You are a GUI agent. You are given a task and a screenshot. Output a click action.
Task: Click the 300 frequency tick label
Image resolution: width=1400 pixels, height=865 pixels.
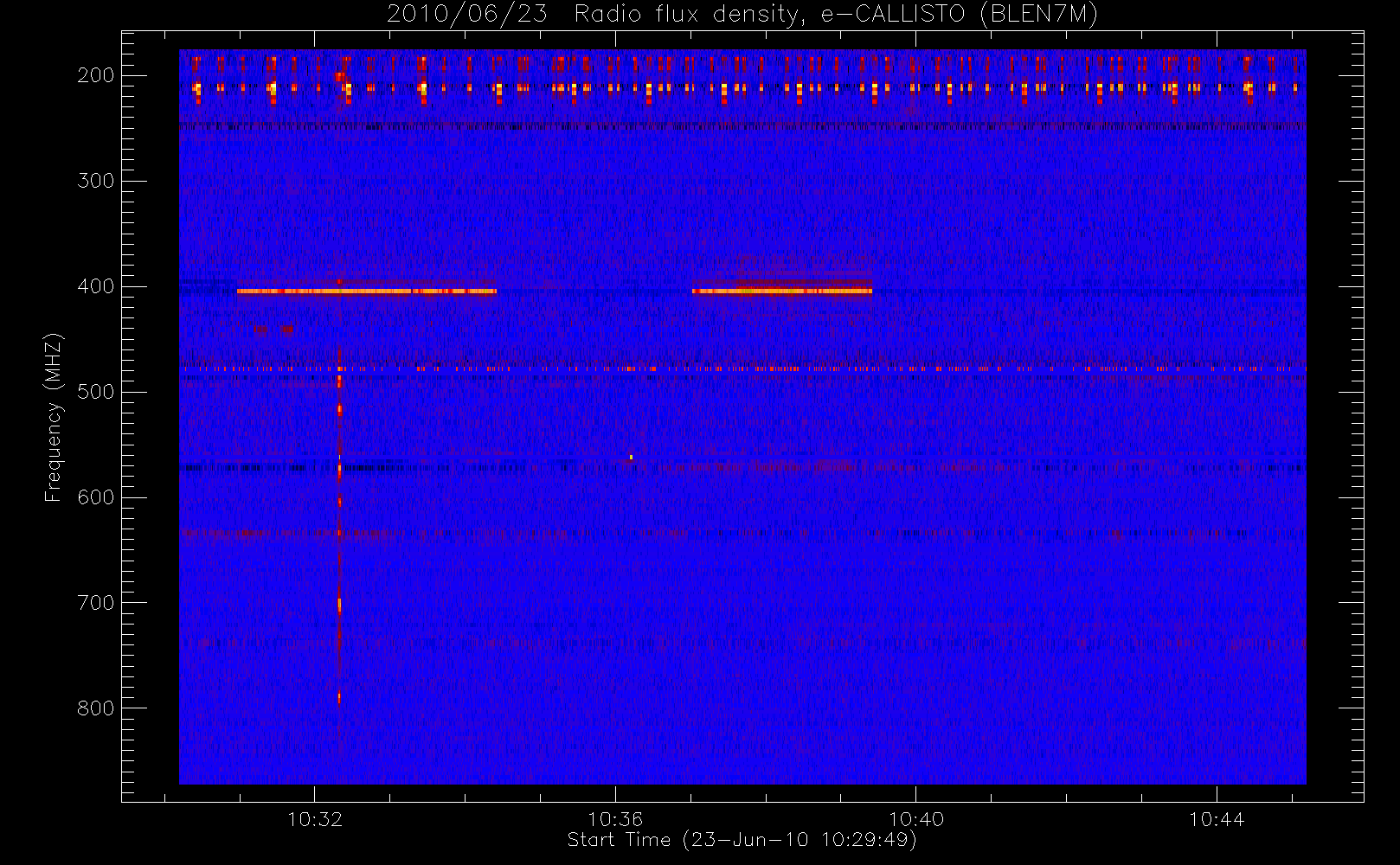tap(96, 181)
